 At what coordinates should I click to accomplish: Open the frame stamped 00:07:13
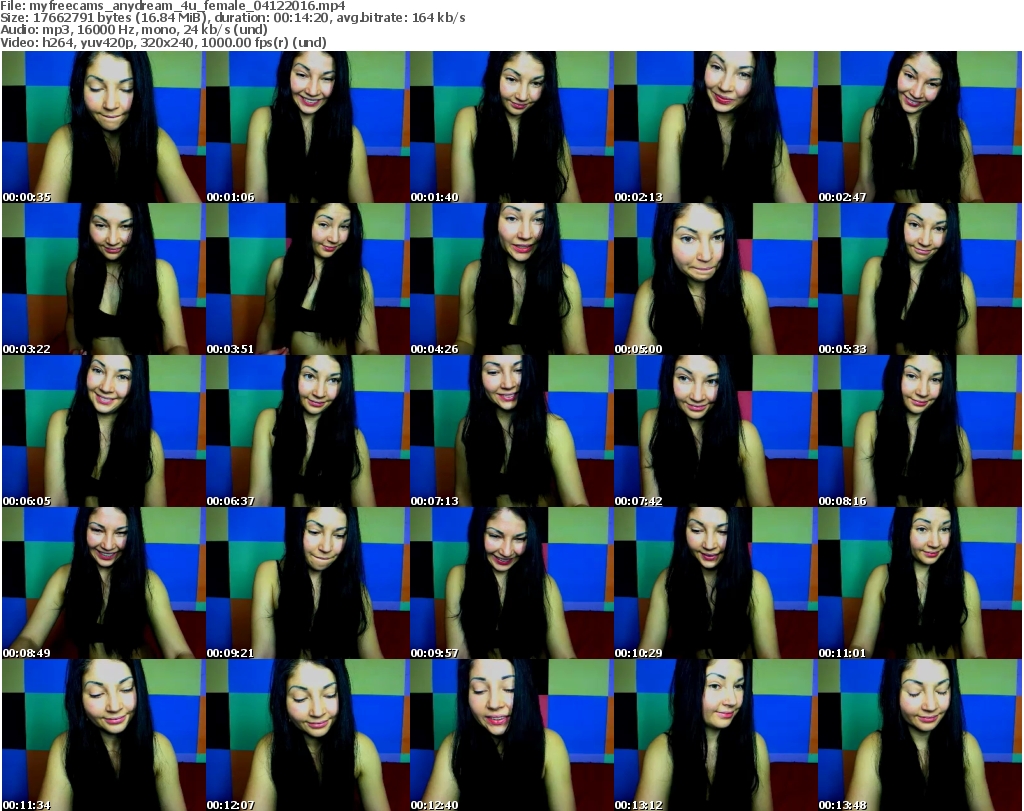click(x=512, y=431)
